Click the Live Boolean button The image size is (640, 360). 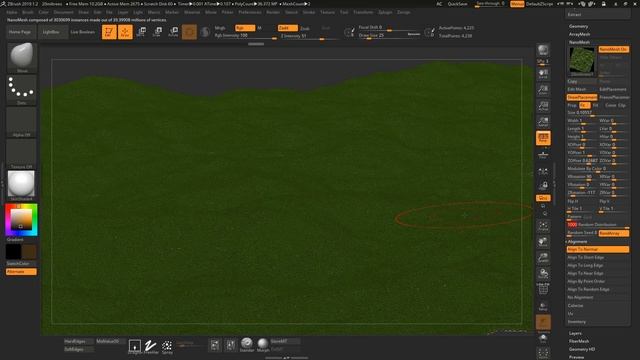(x=82, y=32)
